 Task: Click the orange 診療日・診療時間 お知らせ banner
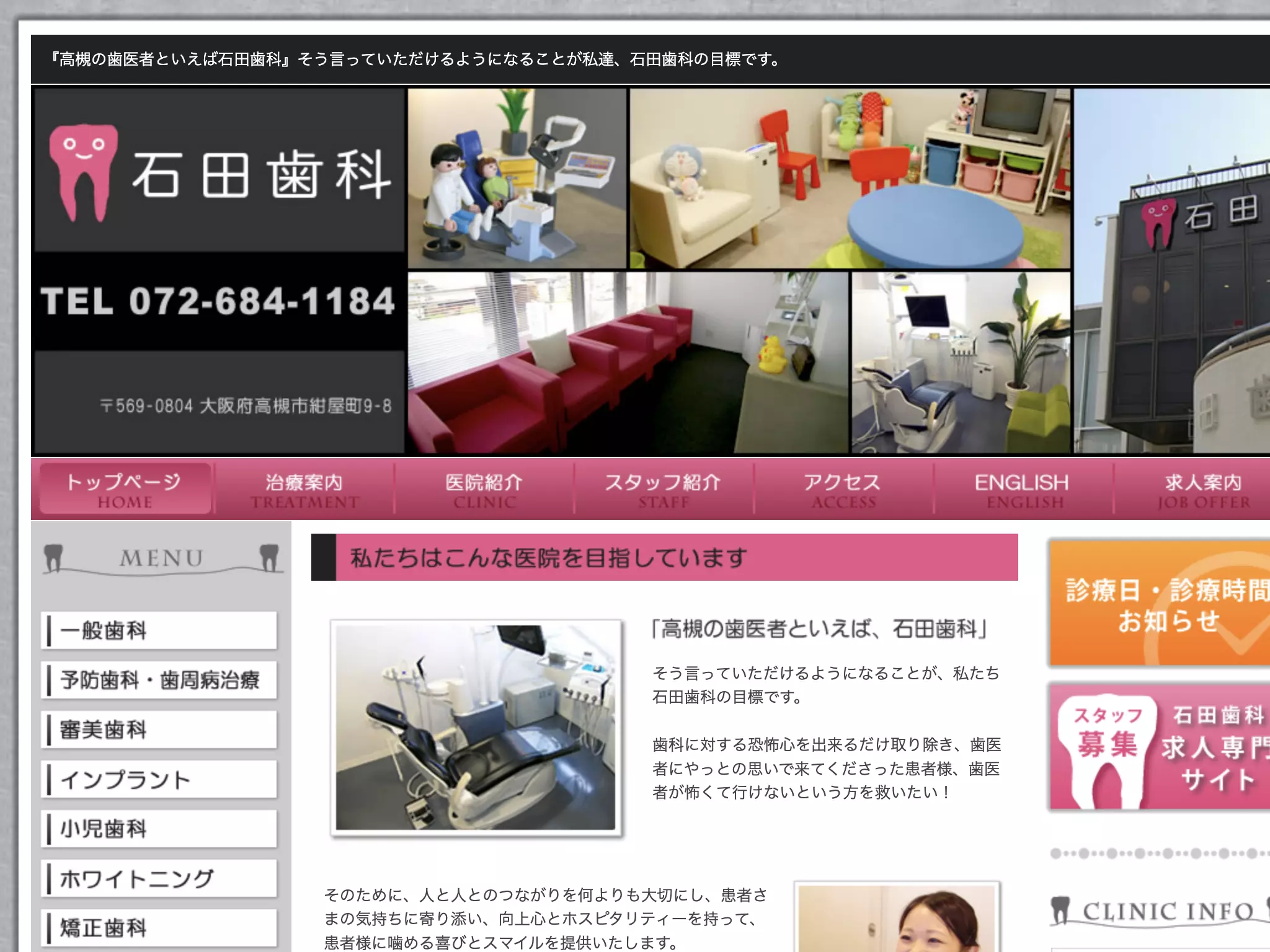pyautogui.click(x=1160, y=604)
